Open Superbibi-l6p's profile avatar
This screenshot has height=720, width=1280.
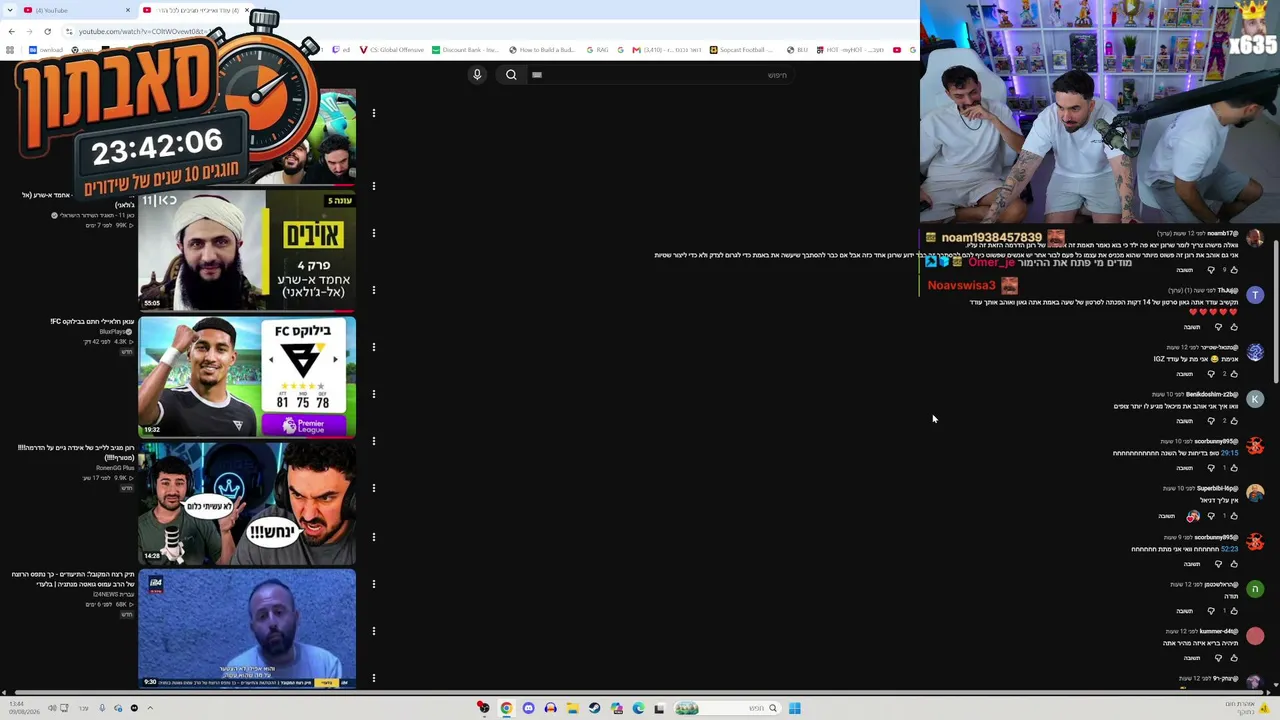1255,493
